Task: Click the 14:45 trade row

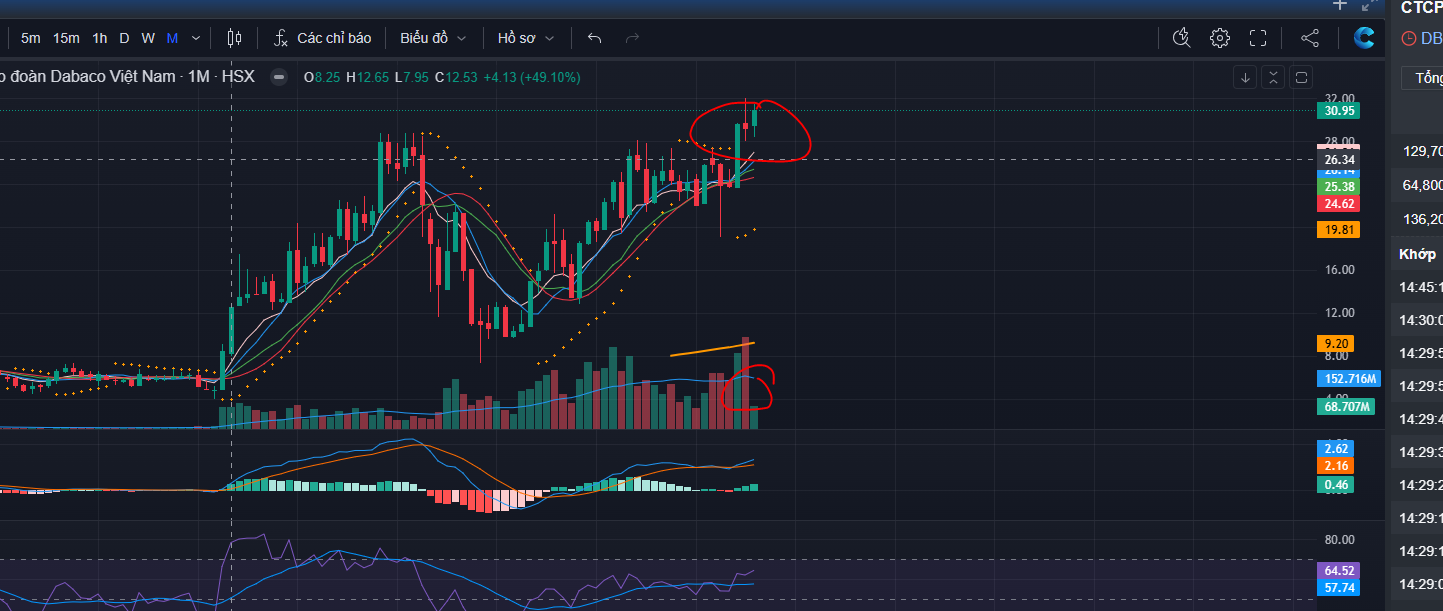Action: point(1420,288)
